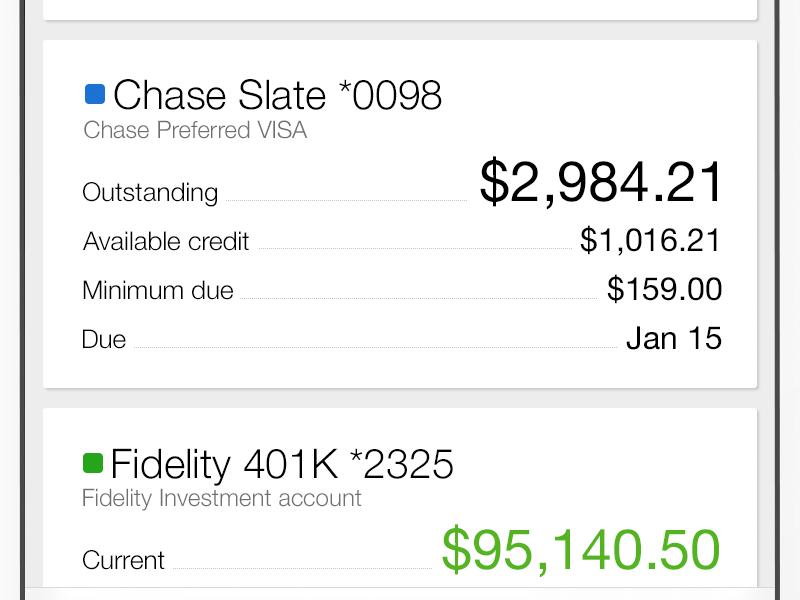This screenshot has width=800, height=600.
Task: Click the Outstanding label
Action: (x=150, y=192)
